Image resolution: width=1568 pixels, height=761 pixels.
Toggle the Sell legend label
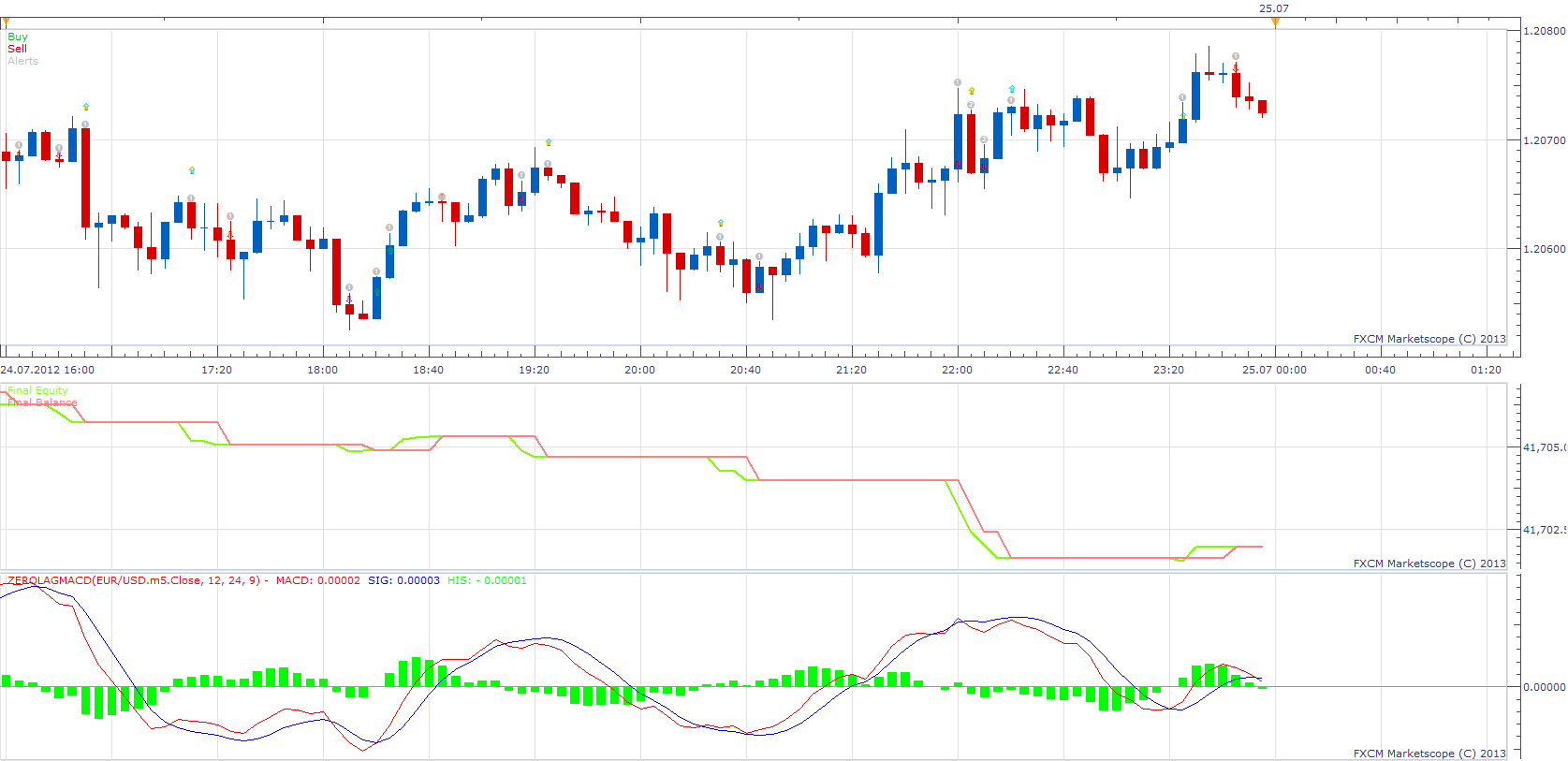pyautogui.click(x=17, y=49)
